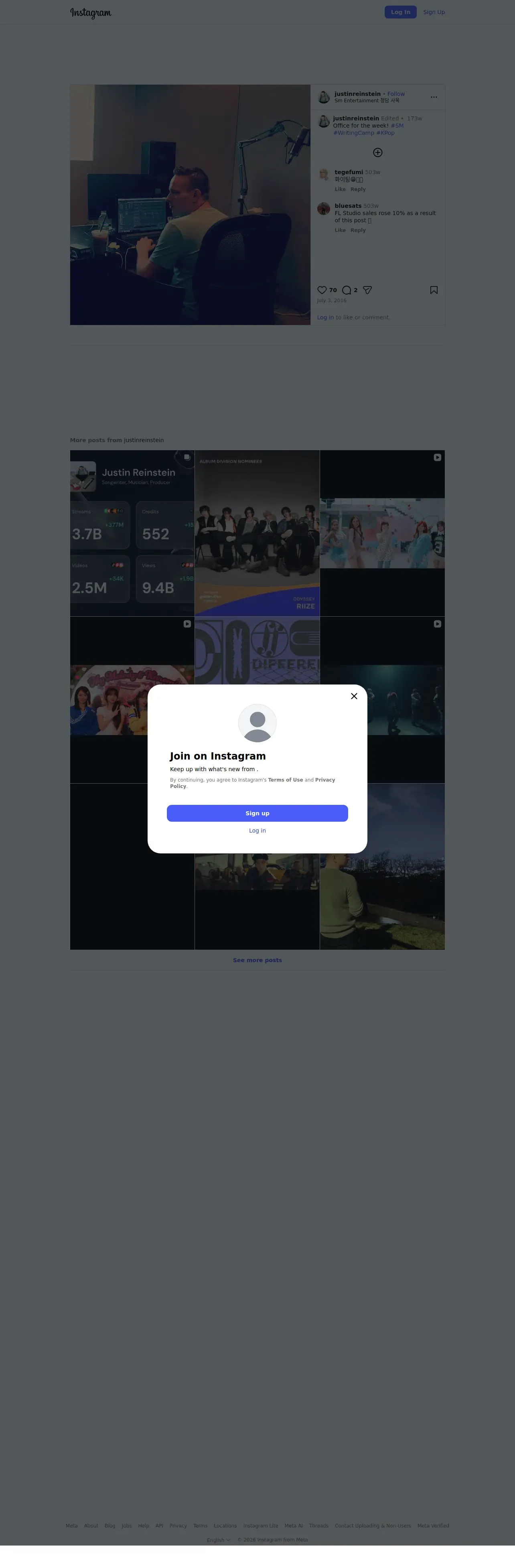Like bluesats's comment
This screenshot has width=515, height=1568.
point(340,230)
